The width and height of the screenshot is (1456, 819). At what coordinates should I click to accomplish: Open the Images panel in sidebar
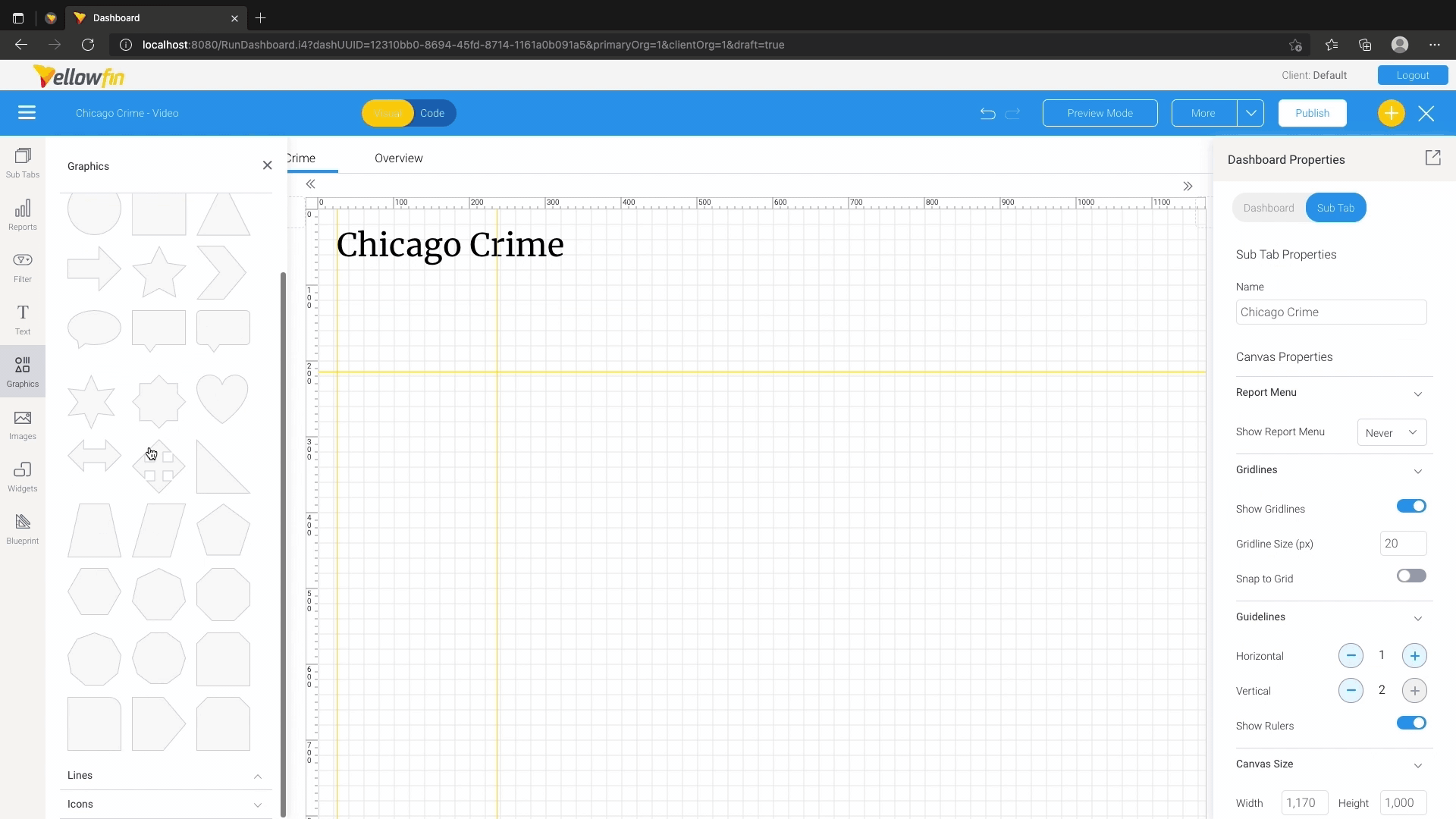coord(23,424)
